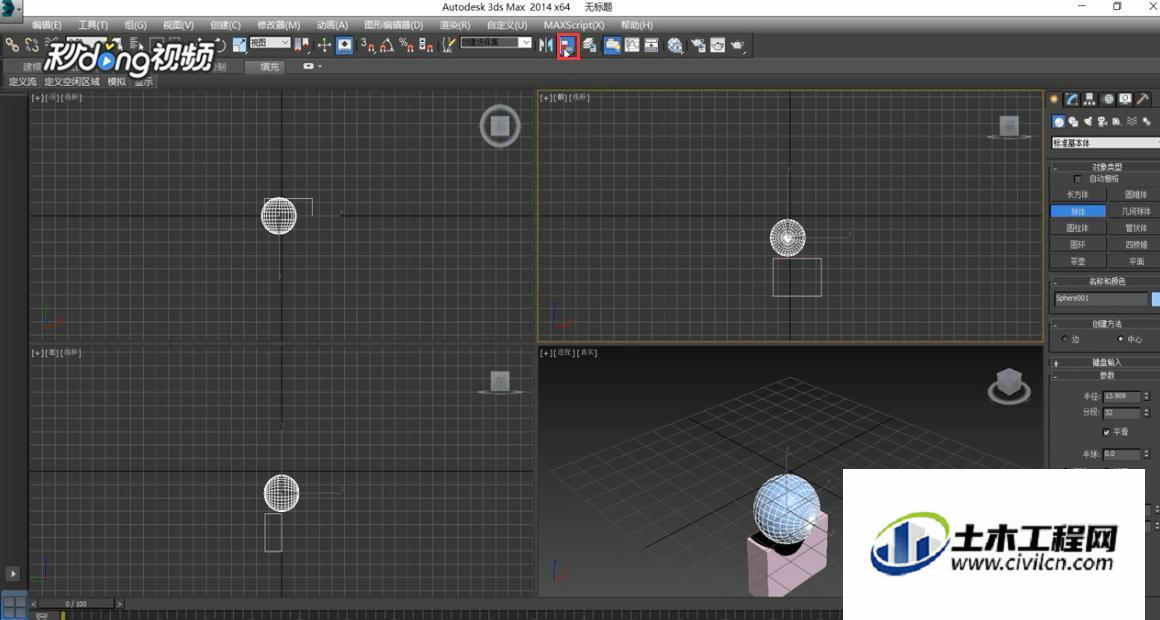
Task: Open Rendered Frame Window icon
Action: pos(717,45)
